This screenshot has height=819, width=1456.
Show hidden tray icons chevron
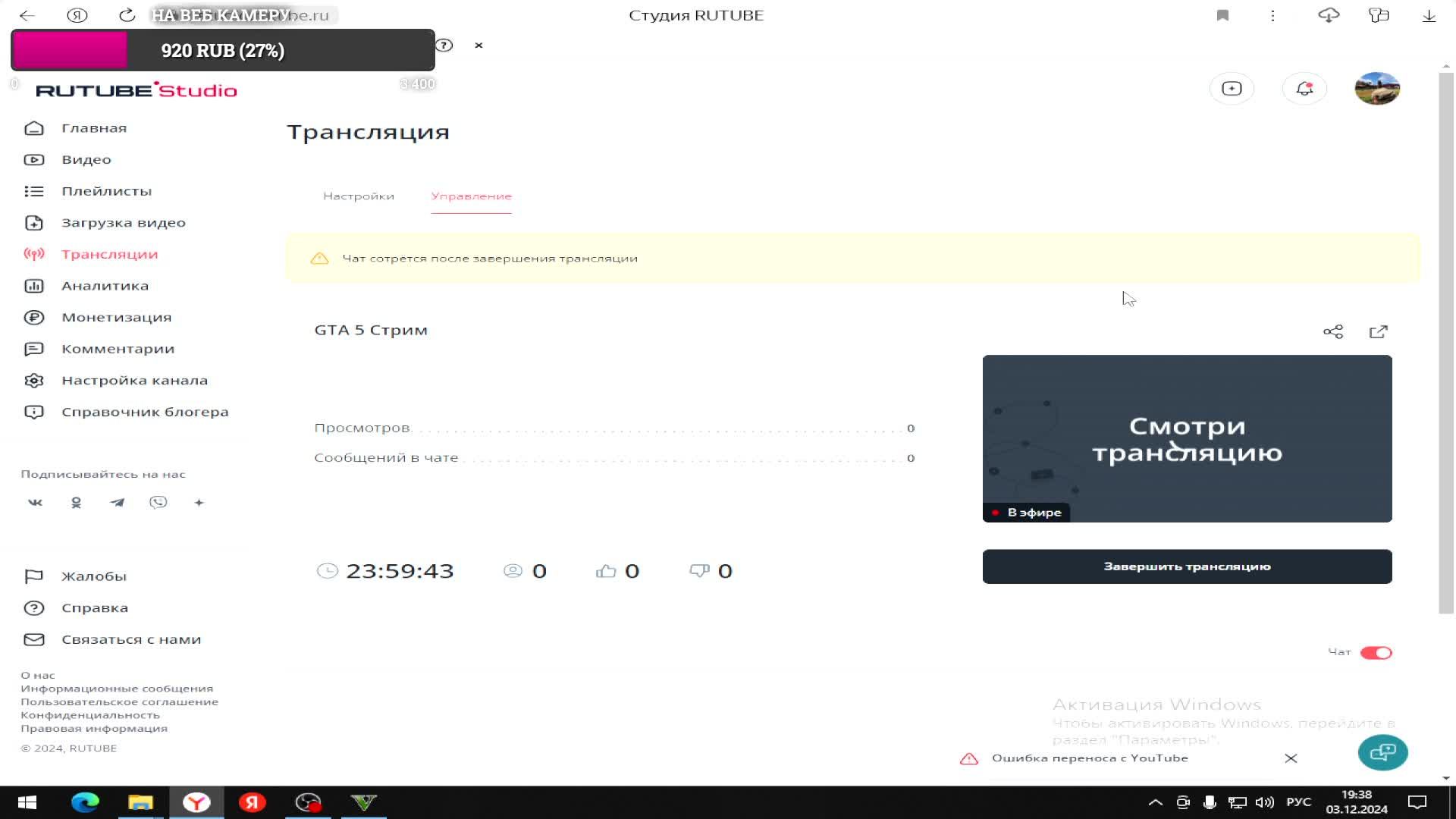[1155, 802]
